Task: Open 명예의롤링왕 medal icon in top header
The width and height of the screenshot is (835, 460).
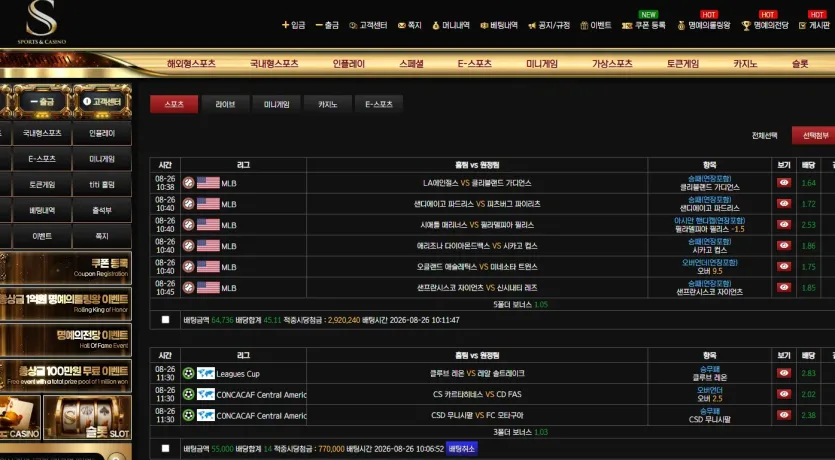Action: point(681,26)
